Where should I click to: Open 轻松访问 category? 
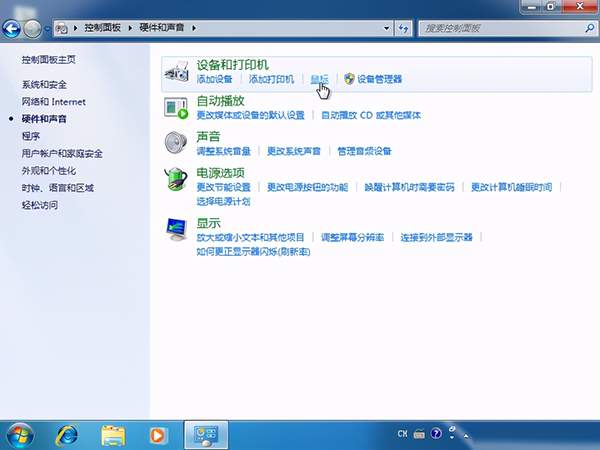pyautogui.click(x=40, y=205)
